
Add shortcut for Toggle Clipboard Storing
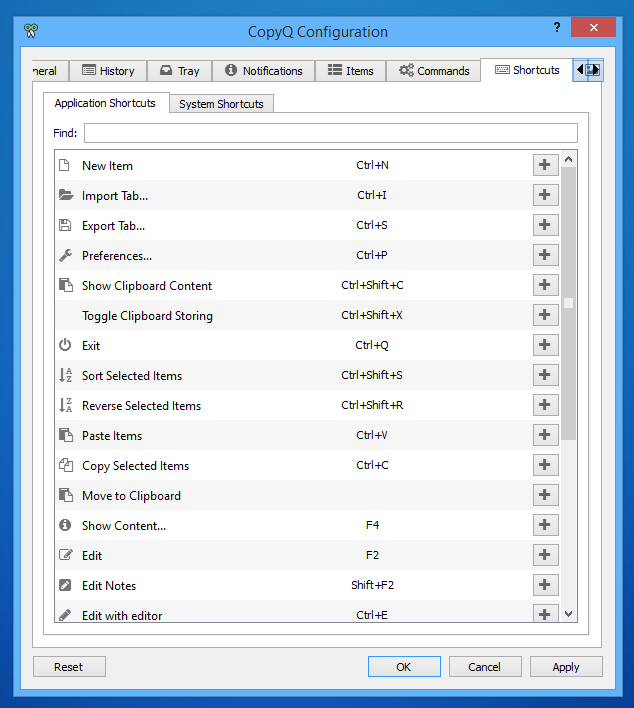tap(544, 315)
